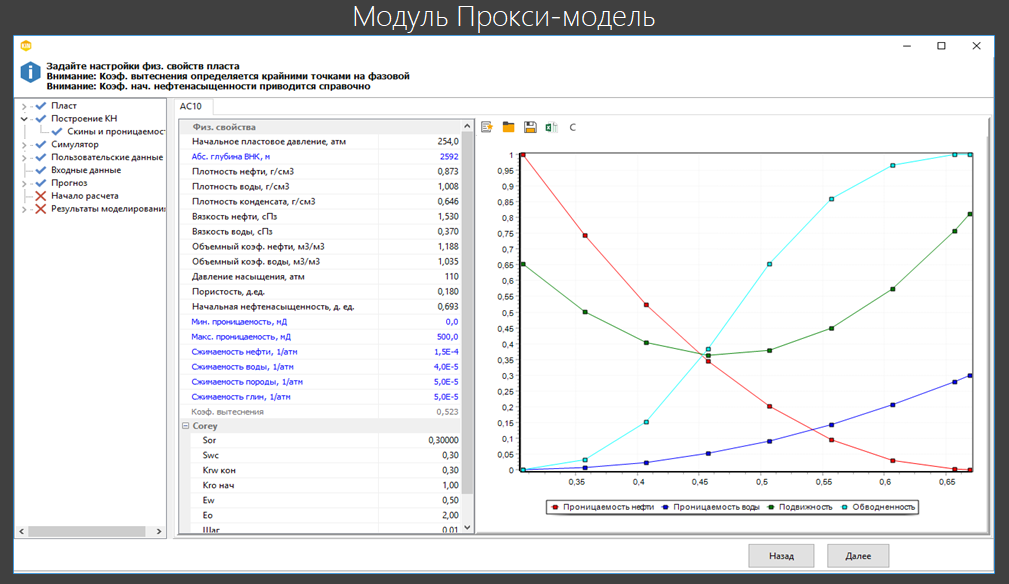The image size is (1009, 584).
Task: Select Построение КН in tree
Action: click(x=84, y=118)
